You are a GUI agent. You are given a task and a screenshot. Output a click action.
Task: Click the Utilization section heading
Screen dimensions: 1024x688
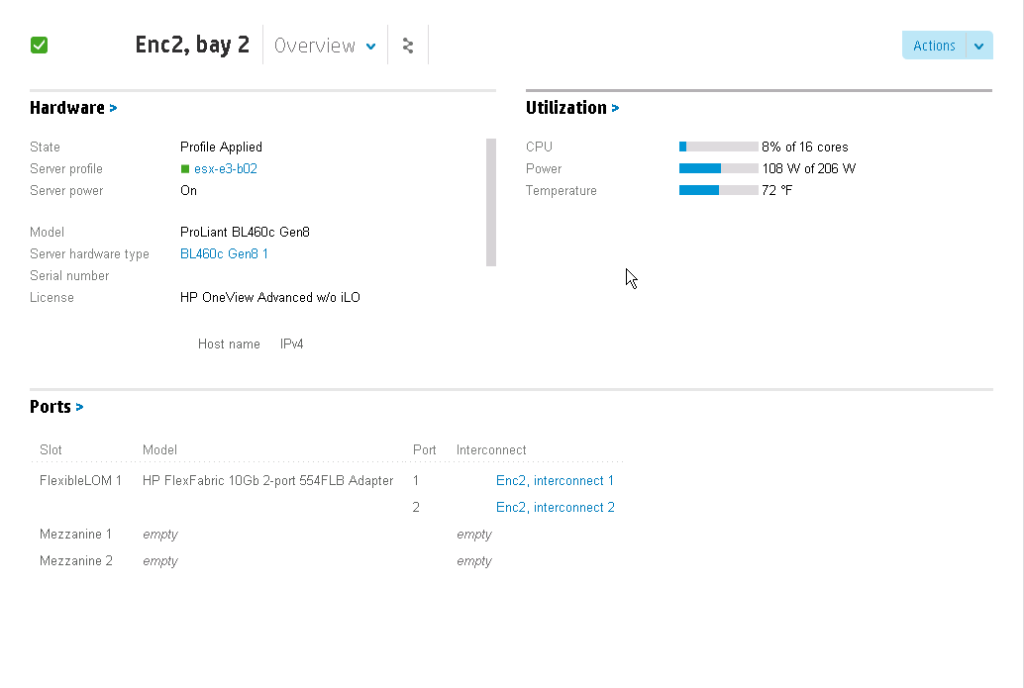[566, 108]
